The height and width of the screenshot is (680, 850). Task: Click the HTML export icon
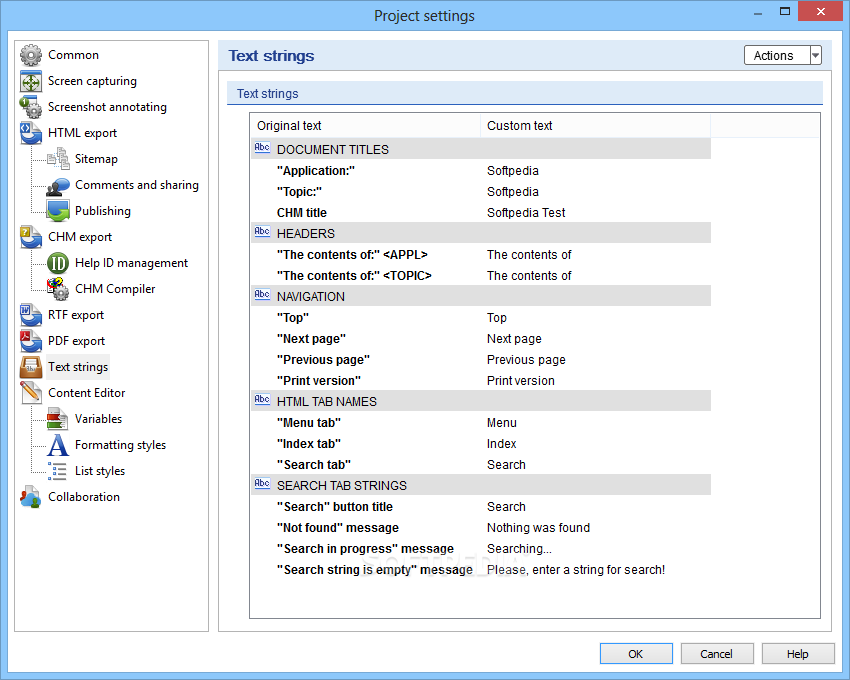[31, 133]
